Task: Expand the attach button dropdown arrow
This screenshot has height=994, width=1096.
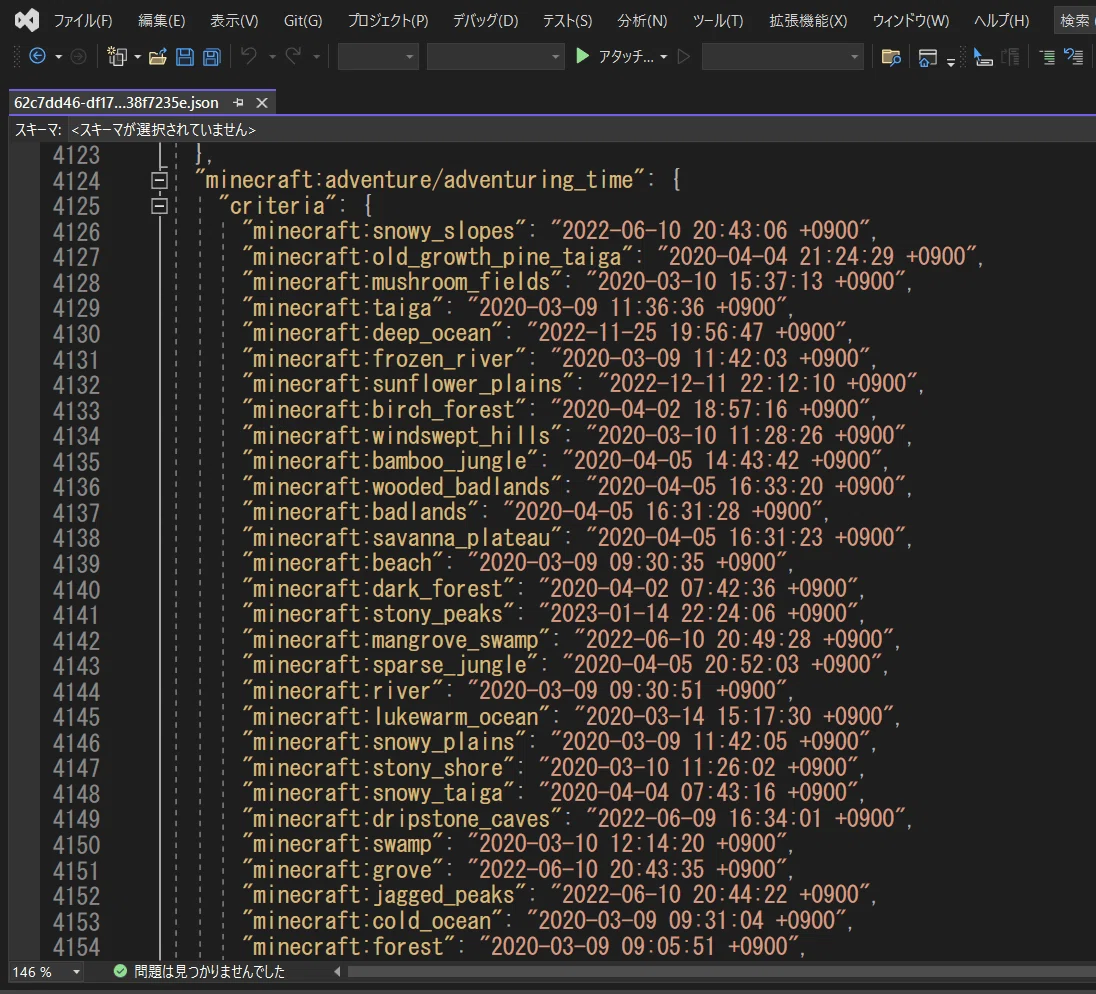Action: (x=663, y=57)
